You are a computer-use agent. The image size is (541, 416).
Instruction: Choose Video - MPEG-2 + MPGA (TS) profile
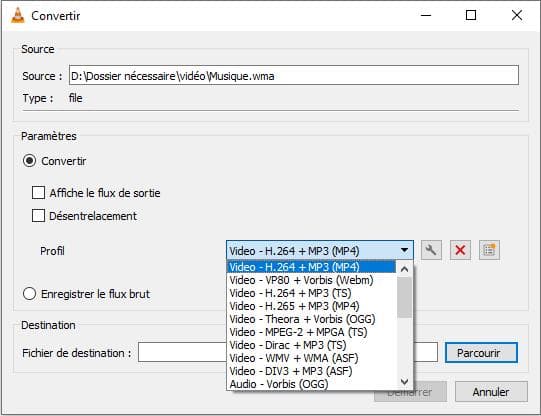coord(311,332)
